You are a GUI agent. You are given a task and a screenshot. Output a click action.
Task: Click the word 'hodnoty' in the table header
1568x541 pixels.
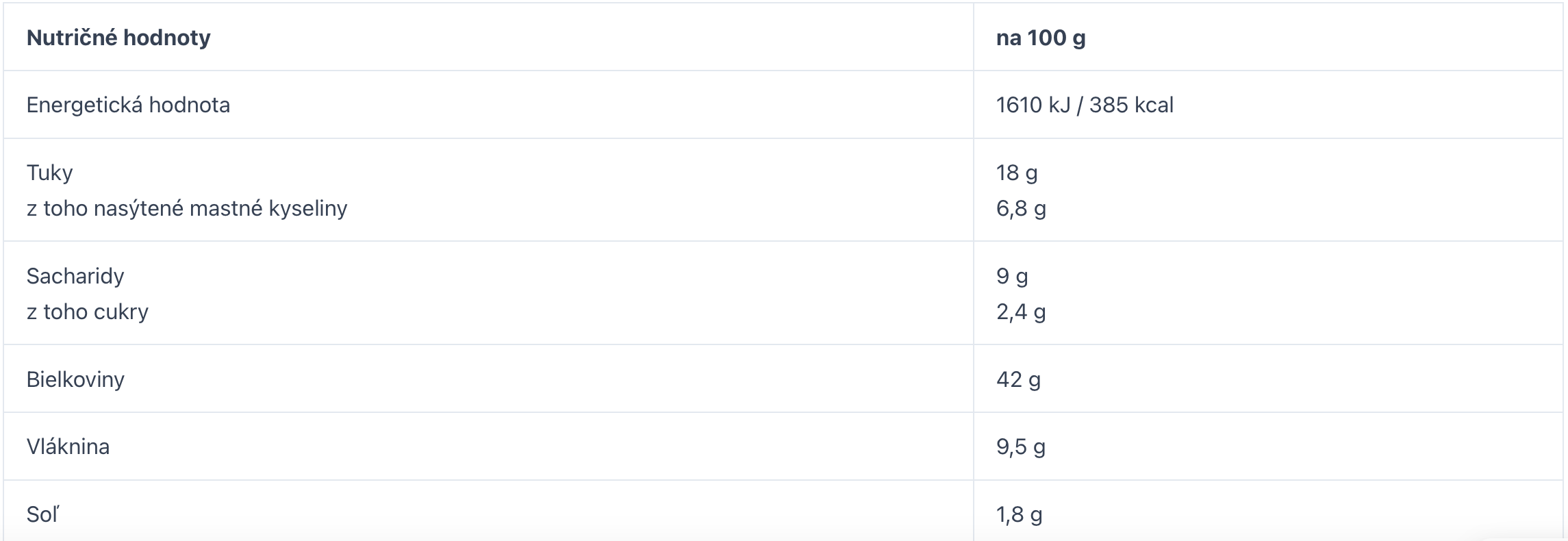[x=166, y=37]
